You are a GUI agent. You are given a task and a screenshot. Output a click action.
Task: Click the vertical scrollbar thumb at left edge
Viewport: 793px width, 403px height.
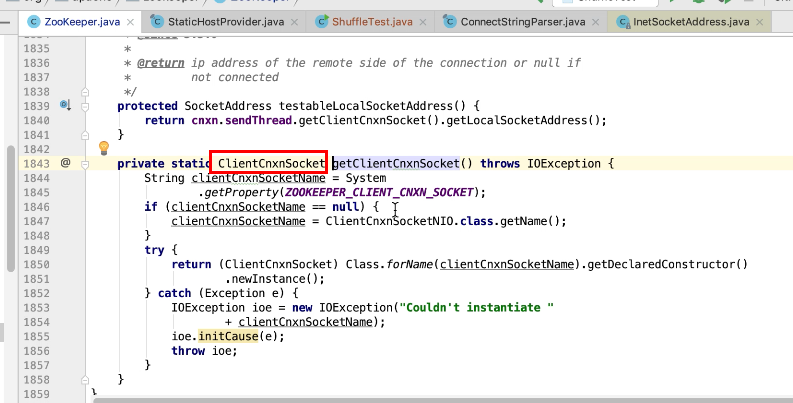(10, 209)
